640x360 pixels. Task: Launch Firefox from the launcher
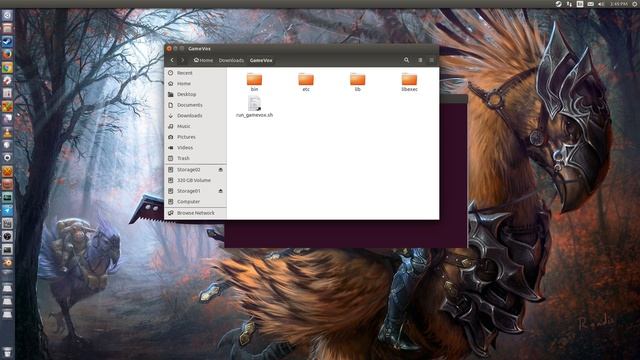(7, 54)
